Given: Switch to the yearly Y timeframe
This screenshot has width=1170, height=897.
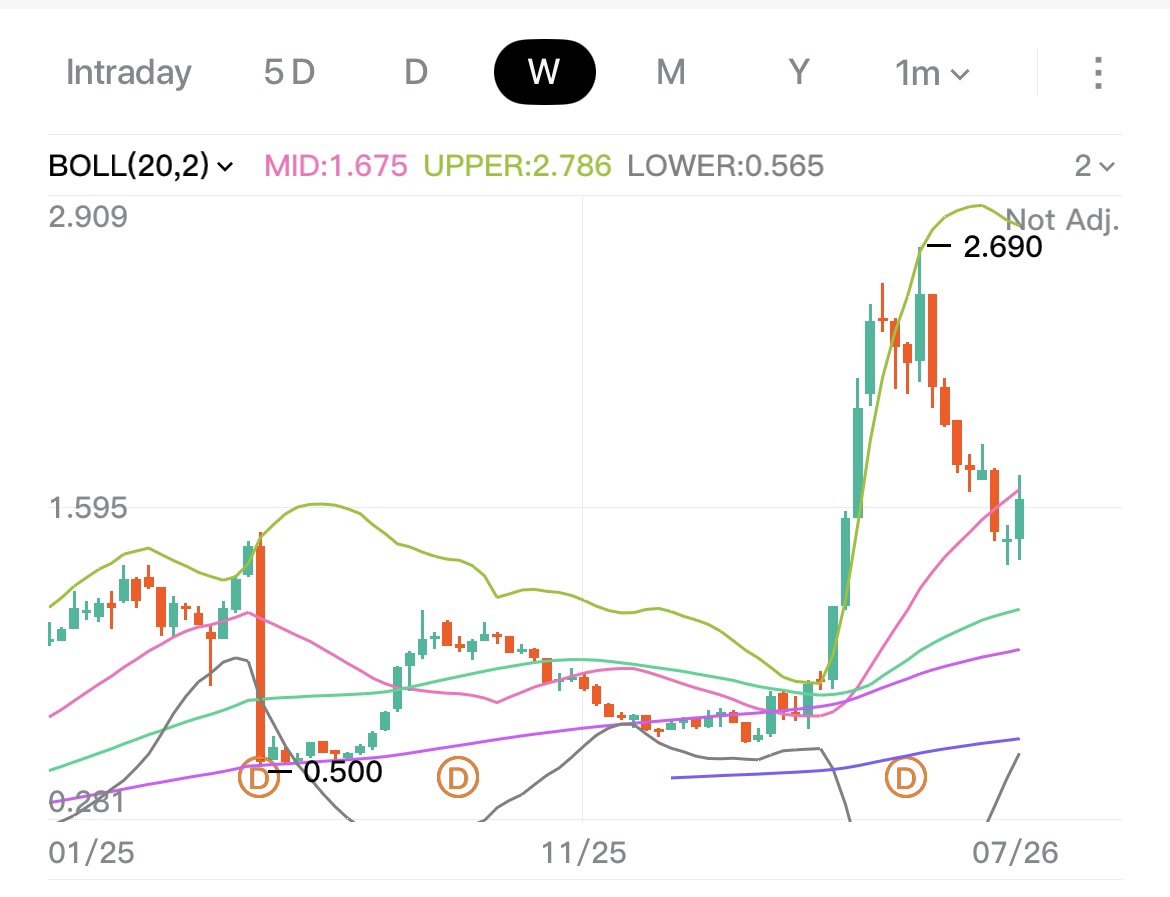Looking at the screenshot, I should pos(798,72).
